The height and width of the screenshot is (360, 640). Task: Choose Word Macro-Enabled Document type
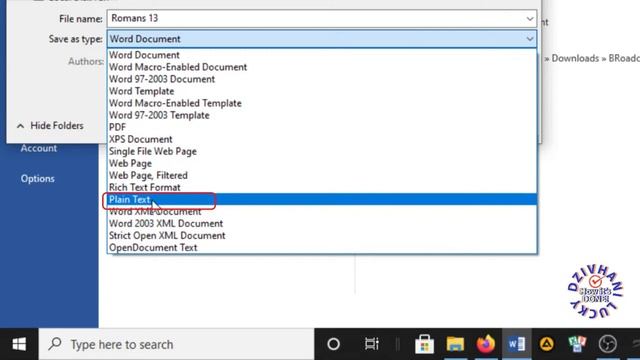point(322,67)
